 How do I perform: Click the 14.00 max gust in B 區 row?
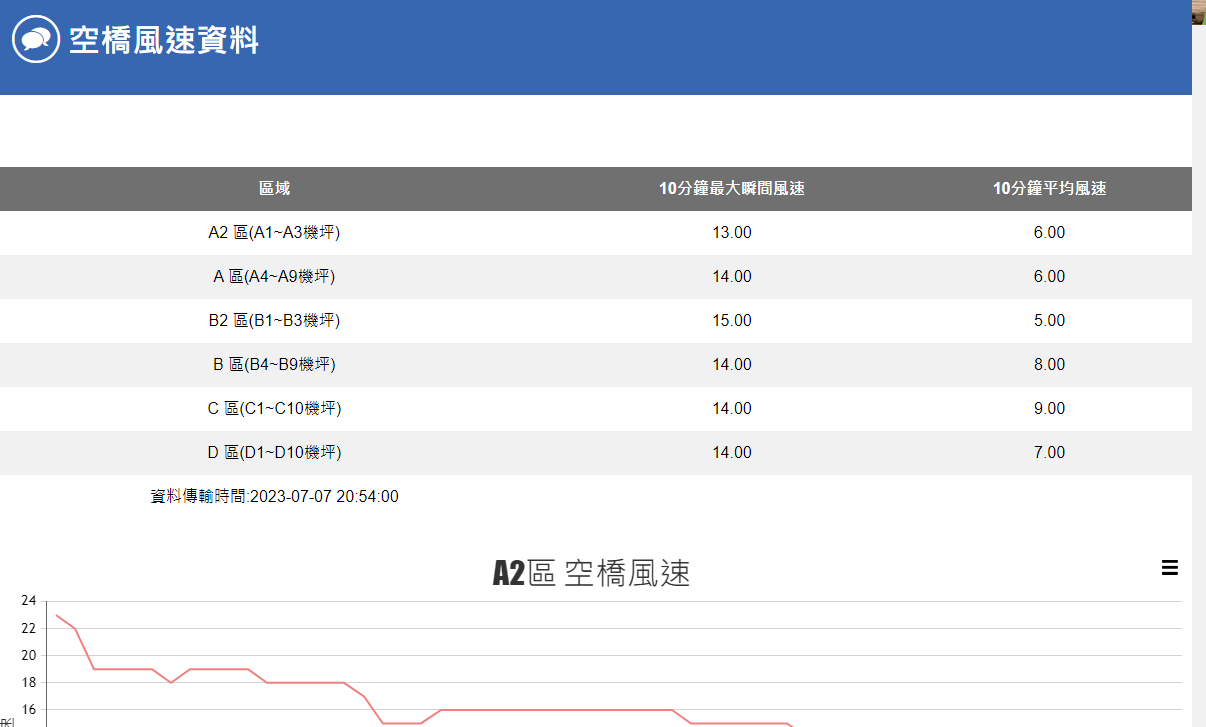point(732,365)
